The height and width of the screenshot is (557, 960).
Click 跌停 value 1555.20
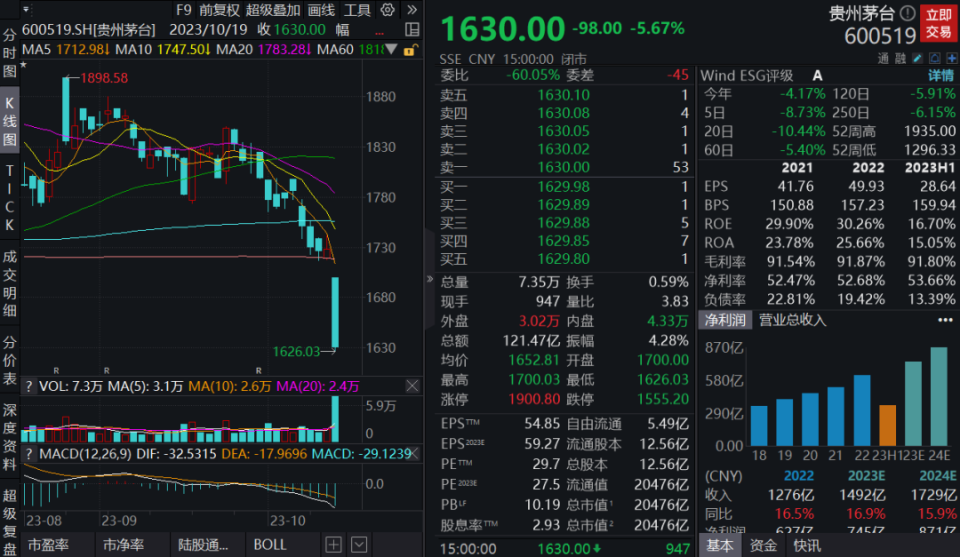[x=663, y=399]
